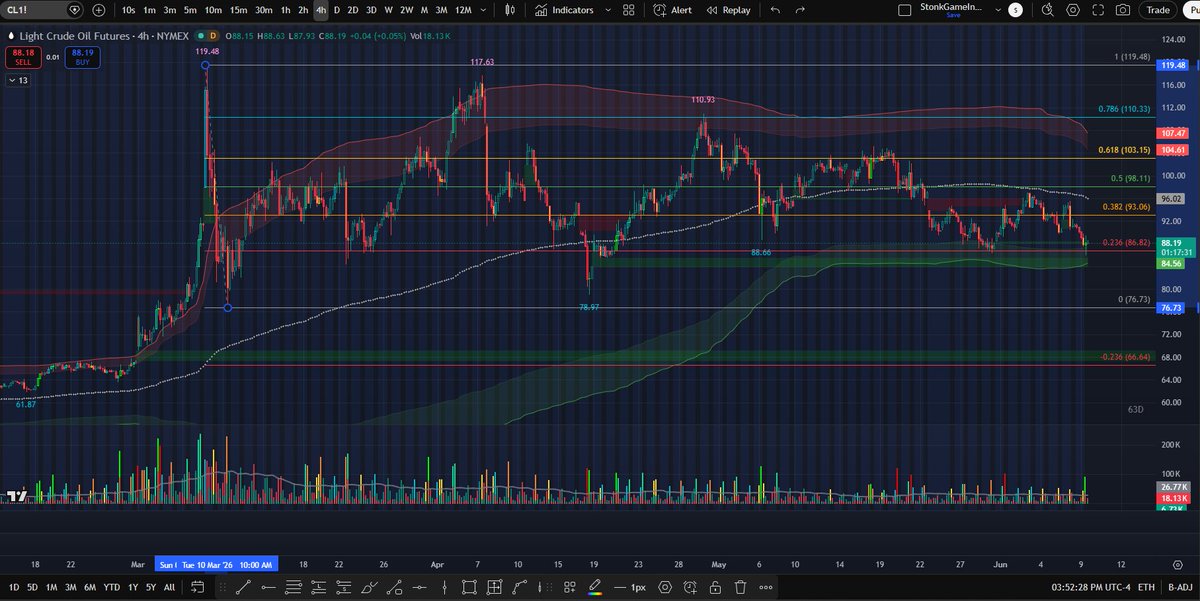The height and width of the screenshot is (601, 1200).
Task: Switch to the 12M interval
Action: pos(462,10)
